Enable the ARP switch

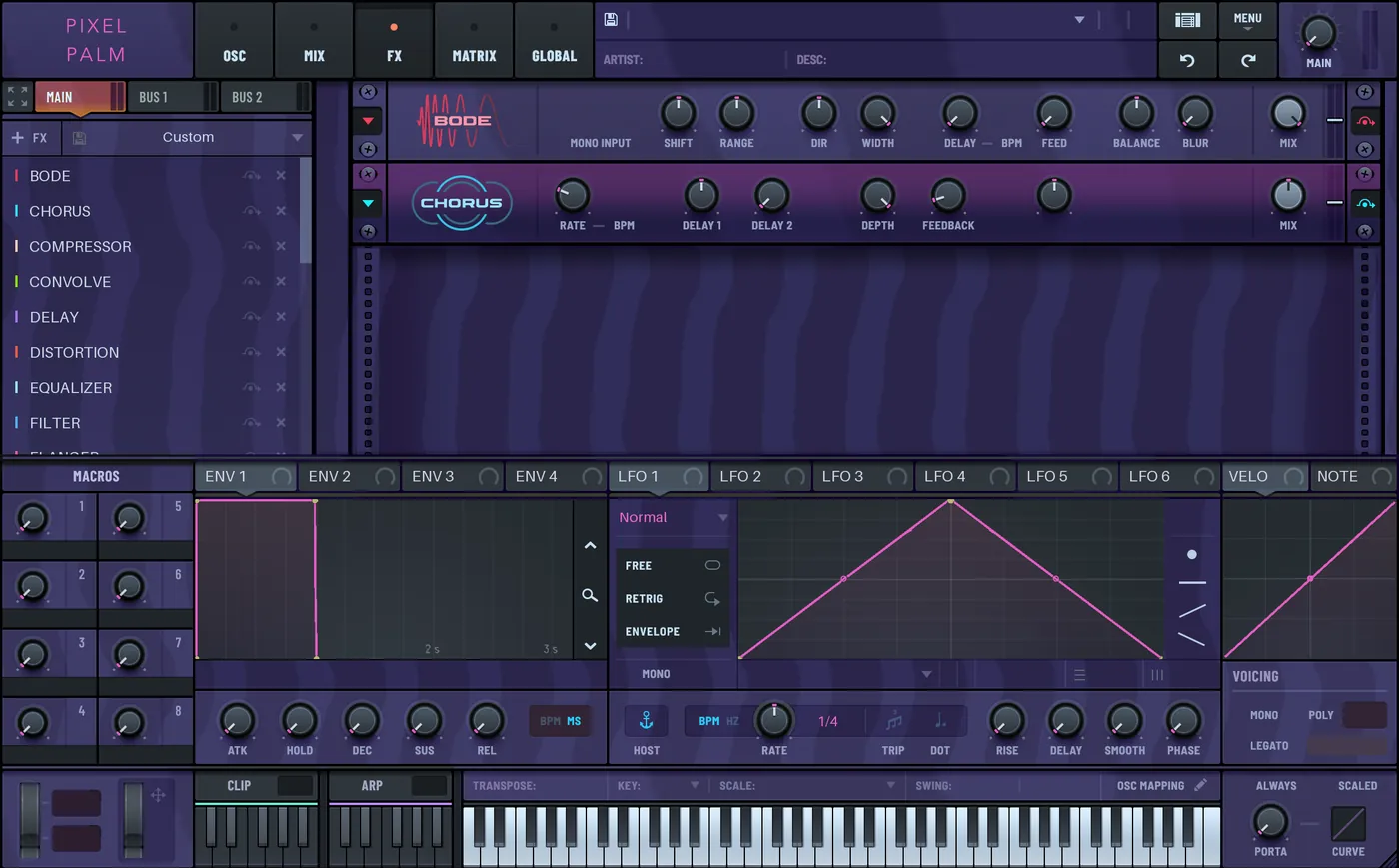(430, 786)
